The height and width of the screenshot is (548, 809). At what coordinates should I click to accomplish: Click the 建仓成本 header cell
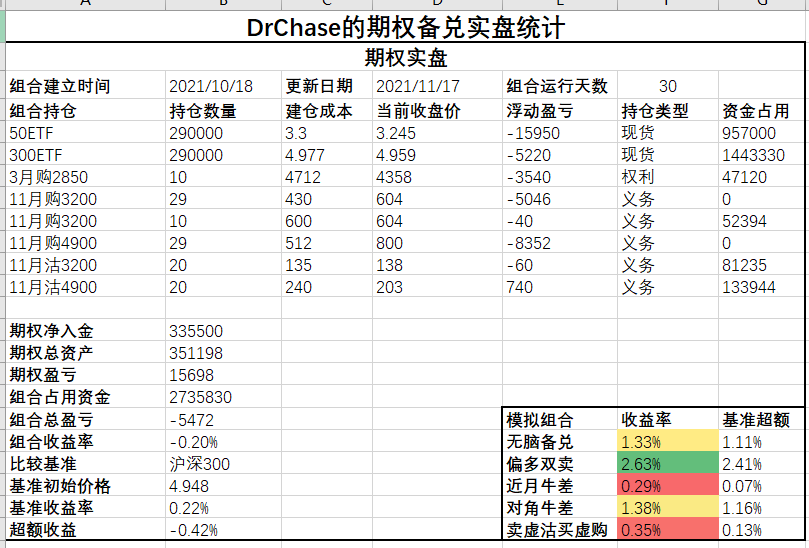click(327, 110)
